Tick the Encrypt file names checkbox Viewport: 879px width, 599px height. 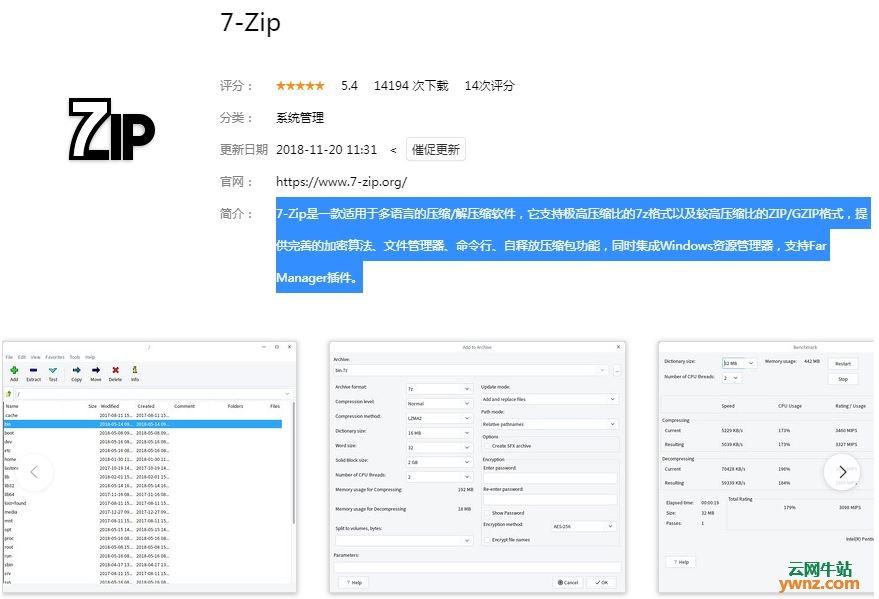(x=487, y=540)
